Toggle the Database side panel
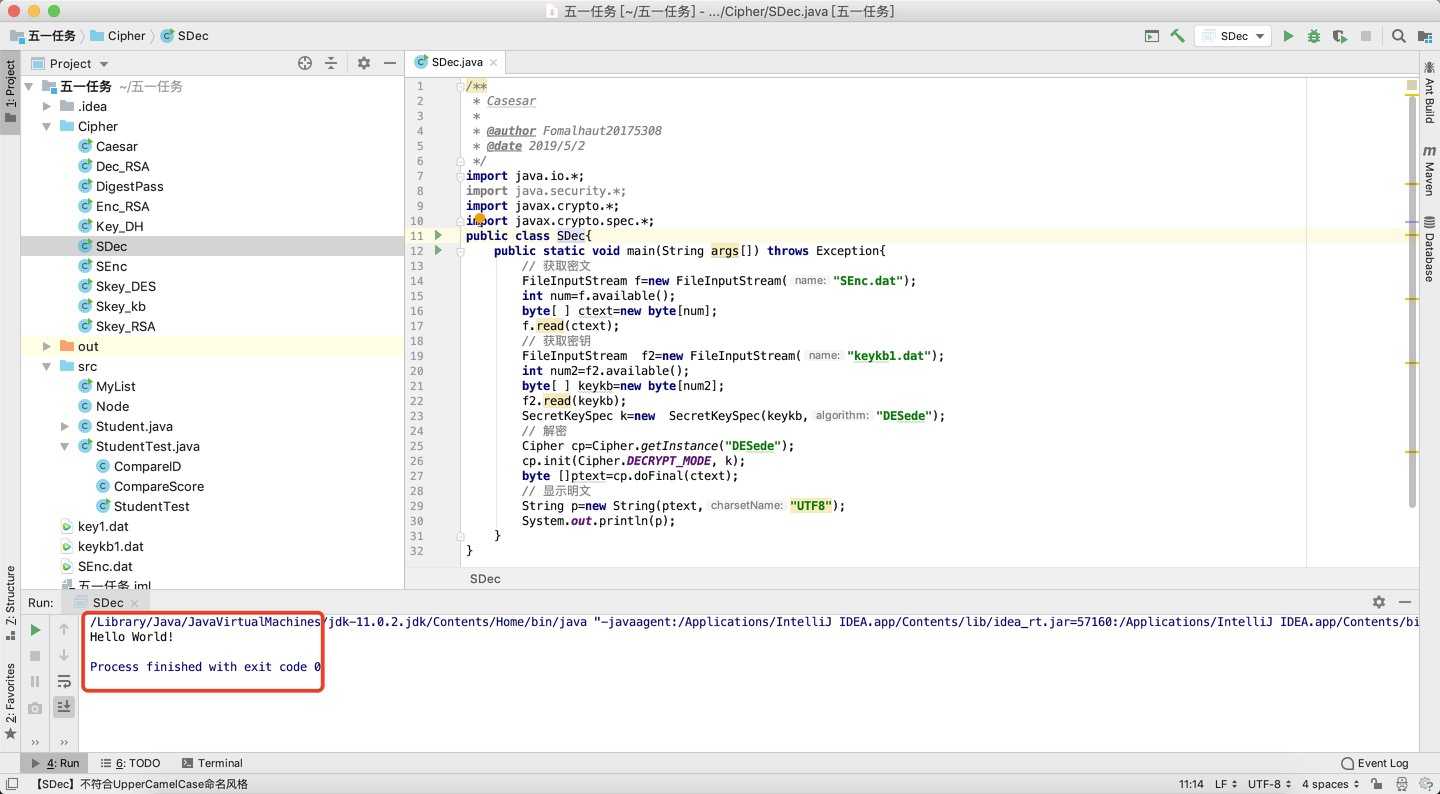 point(1430,248)
